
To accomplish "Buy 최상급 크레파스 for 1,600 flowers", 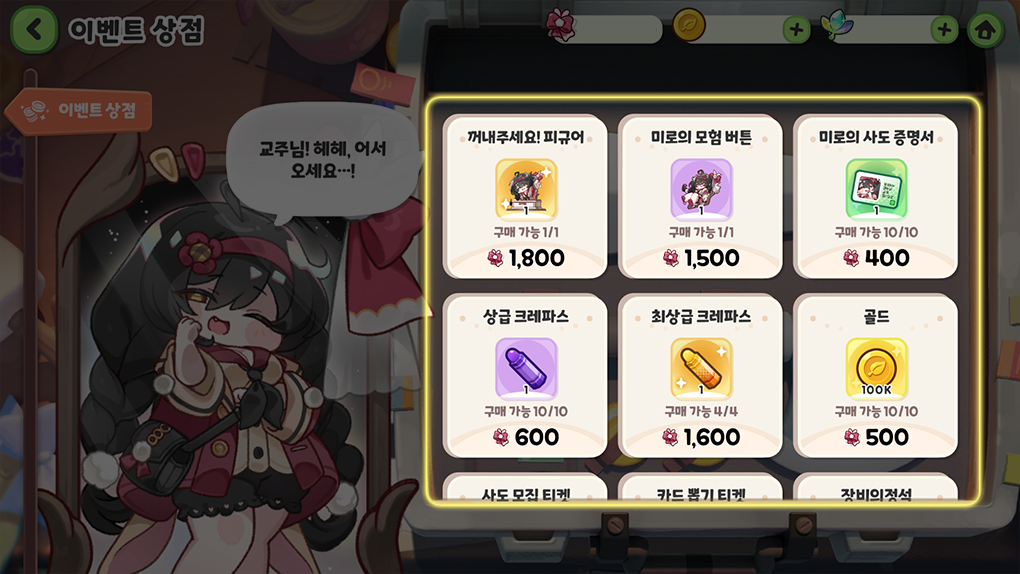I will (701, 437).
